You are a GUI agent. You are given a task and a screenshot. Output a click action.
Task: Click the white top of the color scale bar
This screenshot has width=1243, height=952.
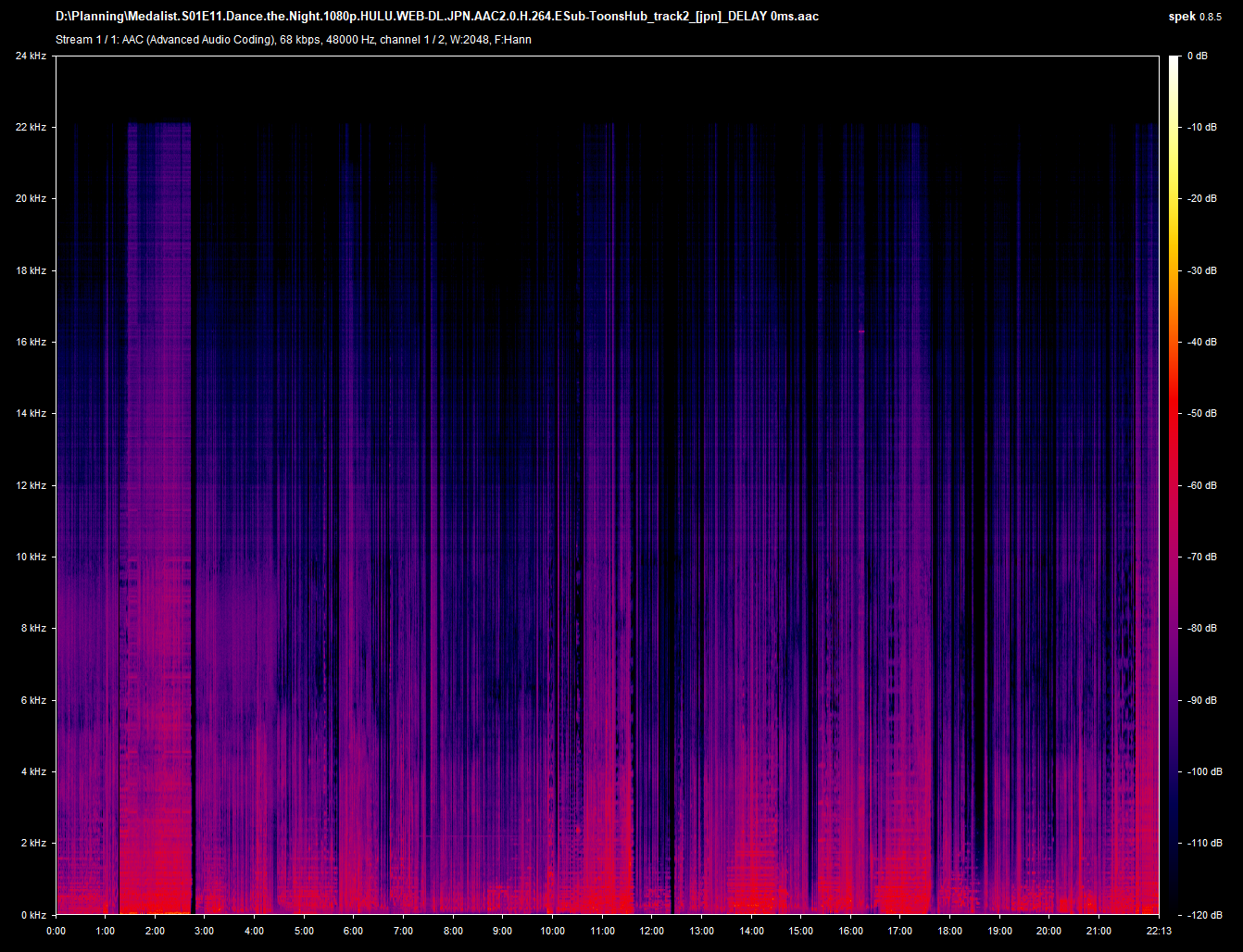pos(1173,63)
